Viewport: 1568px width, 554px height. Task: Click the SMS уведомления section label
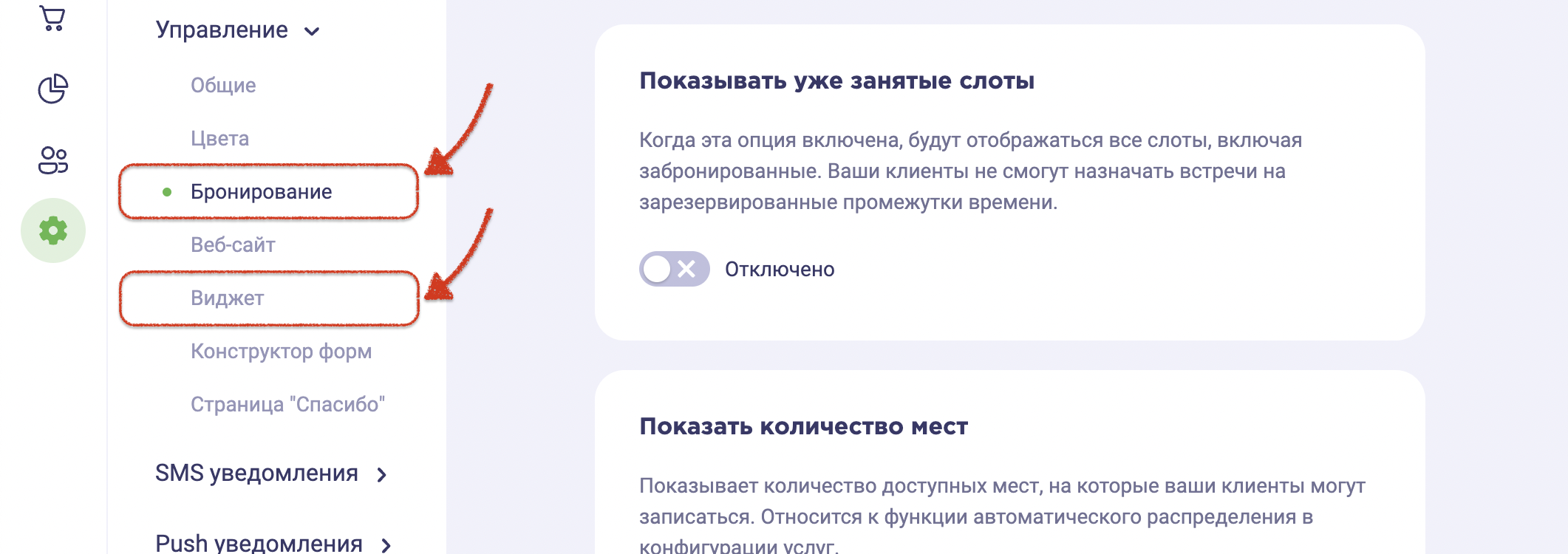(x=256, y=473)
